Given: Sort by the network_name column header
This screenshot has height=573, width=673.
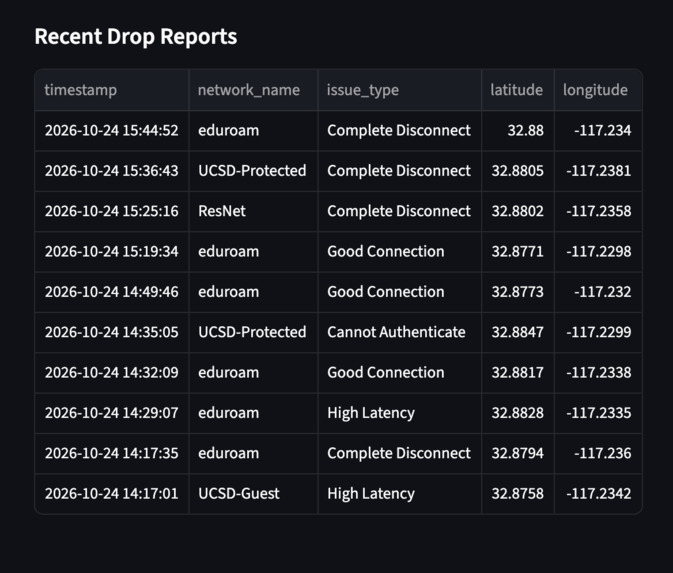Looking at the screenshot, I should [253, 90].
